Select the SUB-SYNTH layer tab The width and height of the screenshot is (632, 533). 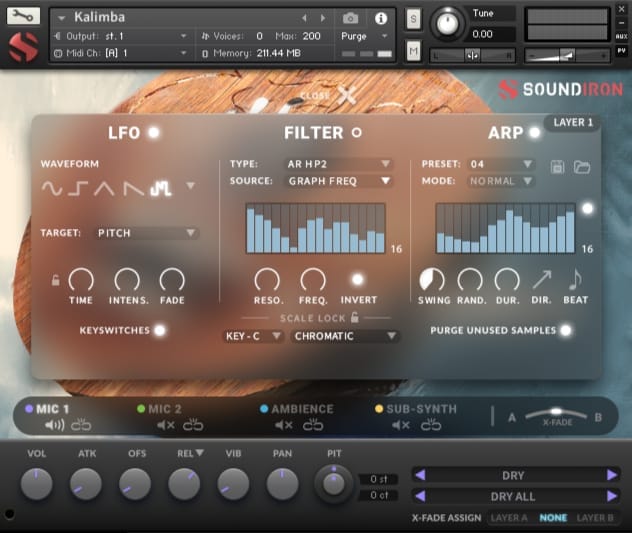(420, 409)
